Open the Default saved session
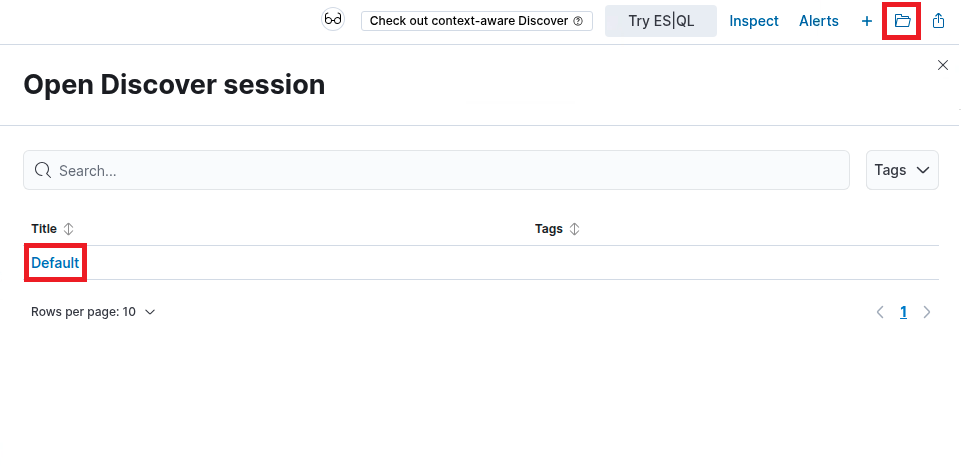Screen dimensions: 961x466 [55, 263]
